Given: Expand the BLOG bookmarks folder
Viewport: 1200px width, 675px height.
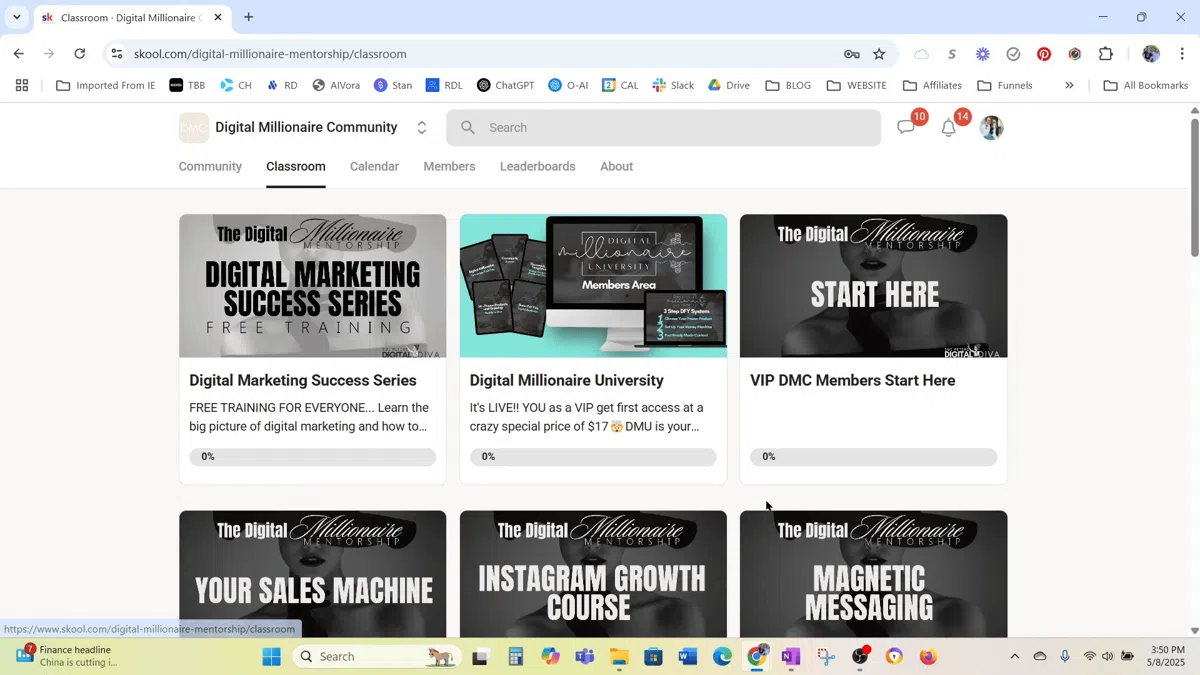Looking at the screenshot, I should click(x=788, y=85).
